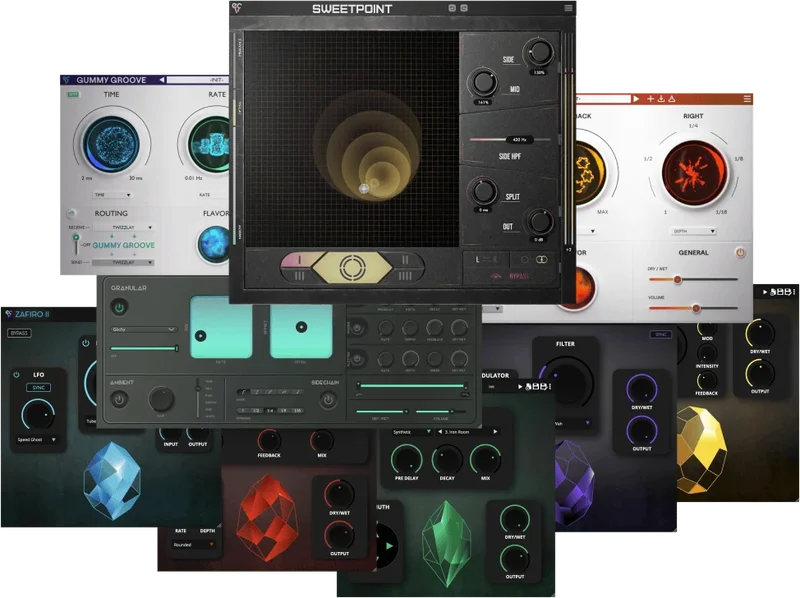Open the Glitchy mode dropdown in Granular

point(143,330)
